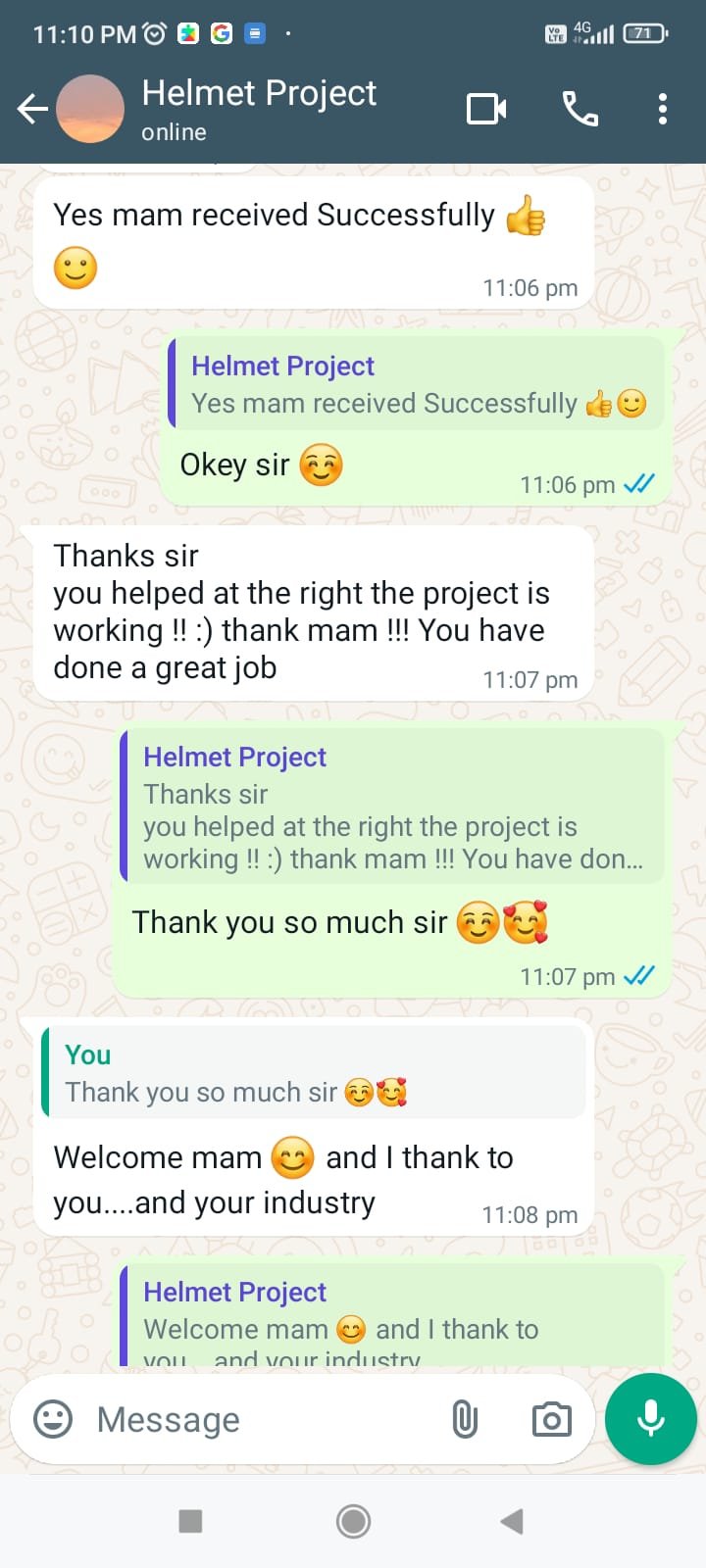Tap the green microphone voice message button
This screenshot has width=706, height=1568.
coord(651,1419)
